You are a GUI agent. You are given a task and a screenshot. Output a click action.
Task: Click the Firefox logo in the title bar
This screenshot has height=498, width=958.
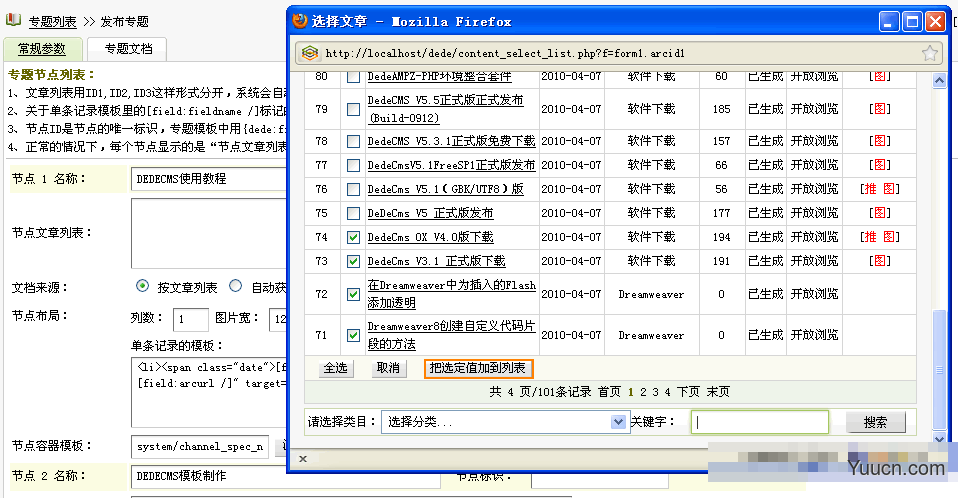tap(299, 21)
